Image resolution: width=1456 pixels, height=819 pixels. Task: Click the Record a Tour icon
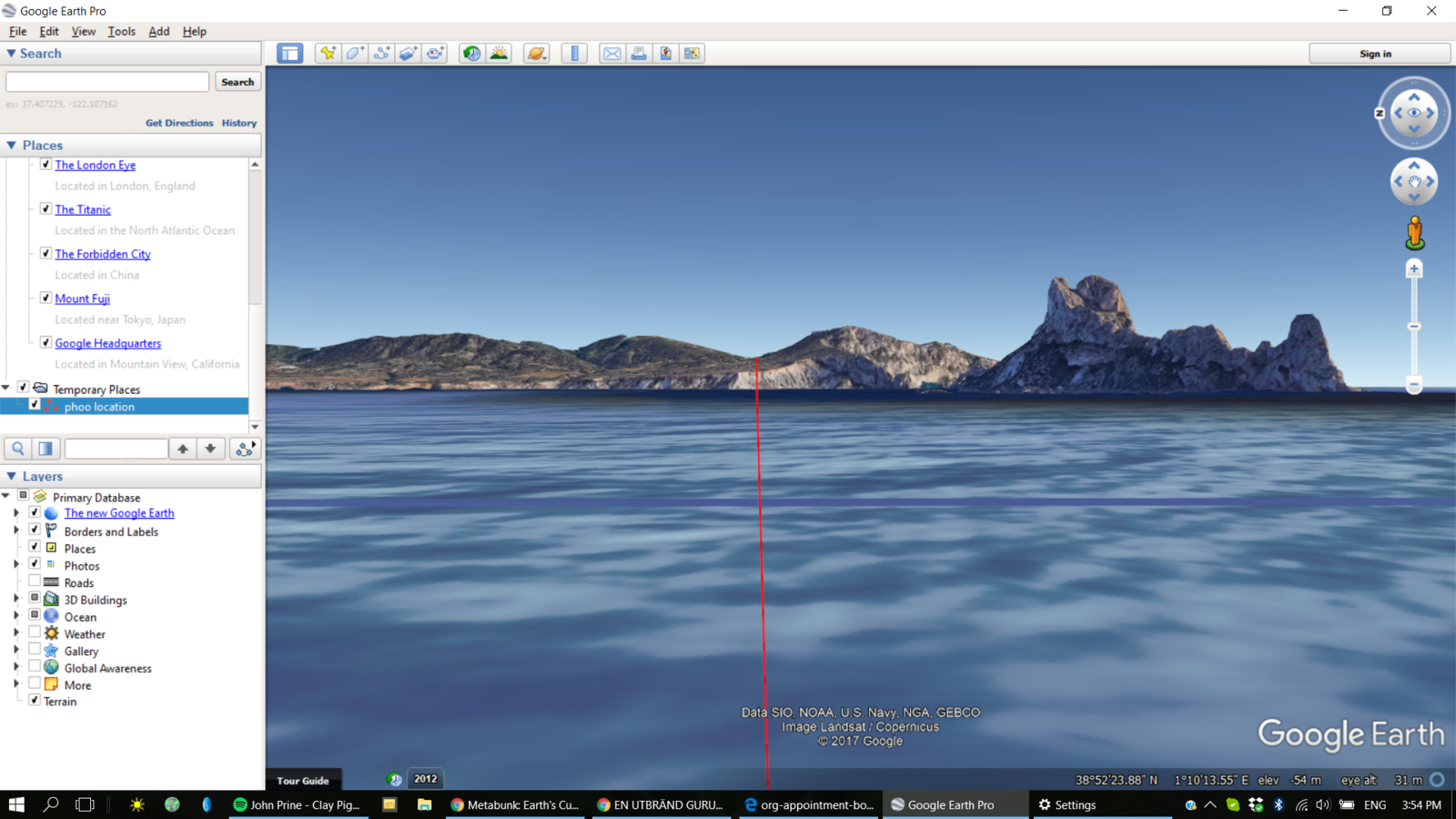pos(436,54)
